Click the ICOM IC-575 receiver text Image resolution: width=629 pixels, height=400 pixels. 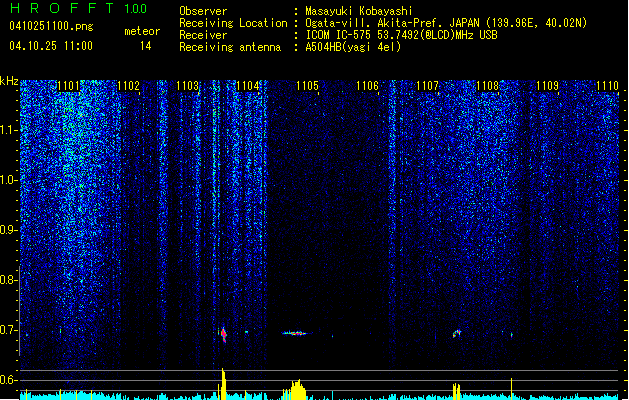402,35
